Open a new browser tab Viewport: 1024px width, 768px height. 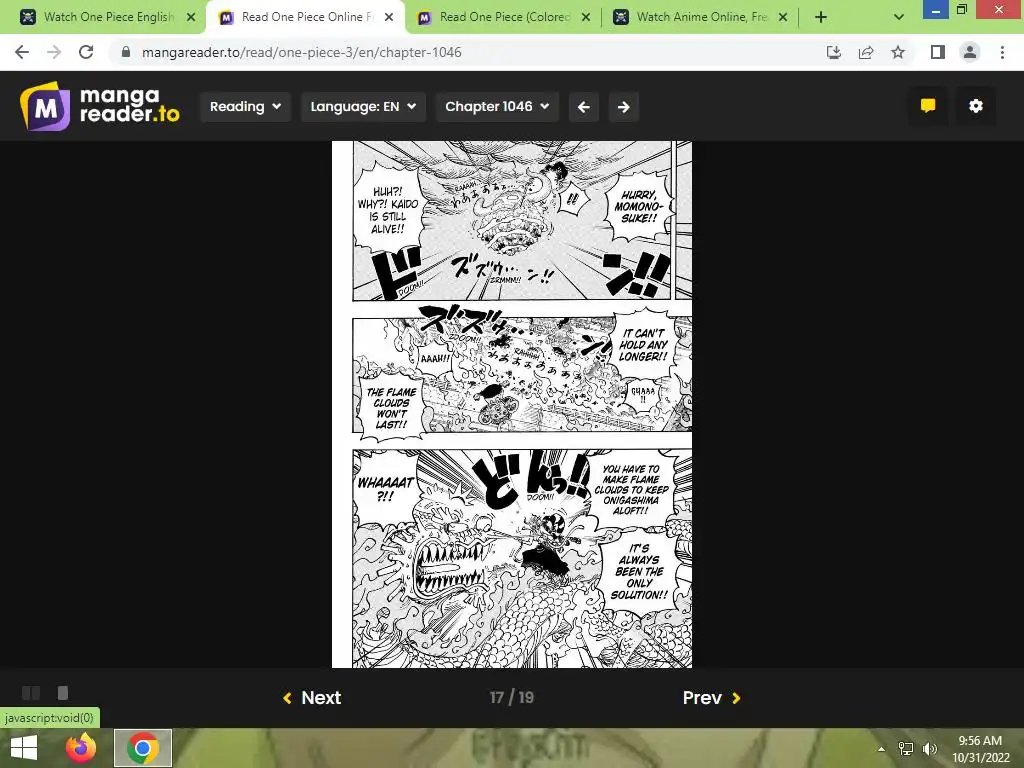click(x=821, y=17)
